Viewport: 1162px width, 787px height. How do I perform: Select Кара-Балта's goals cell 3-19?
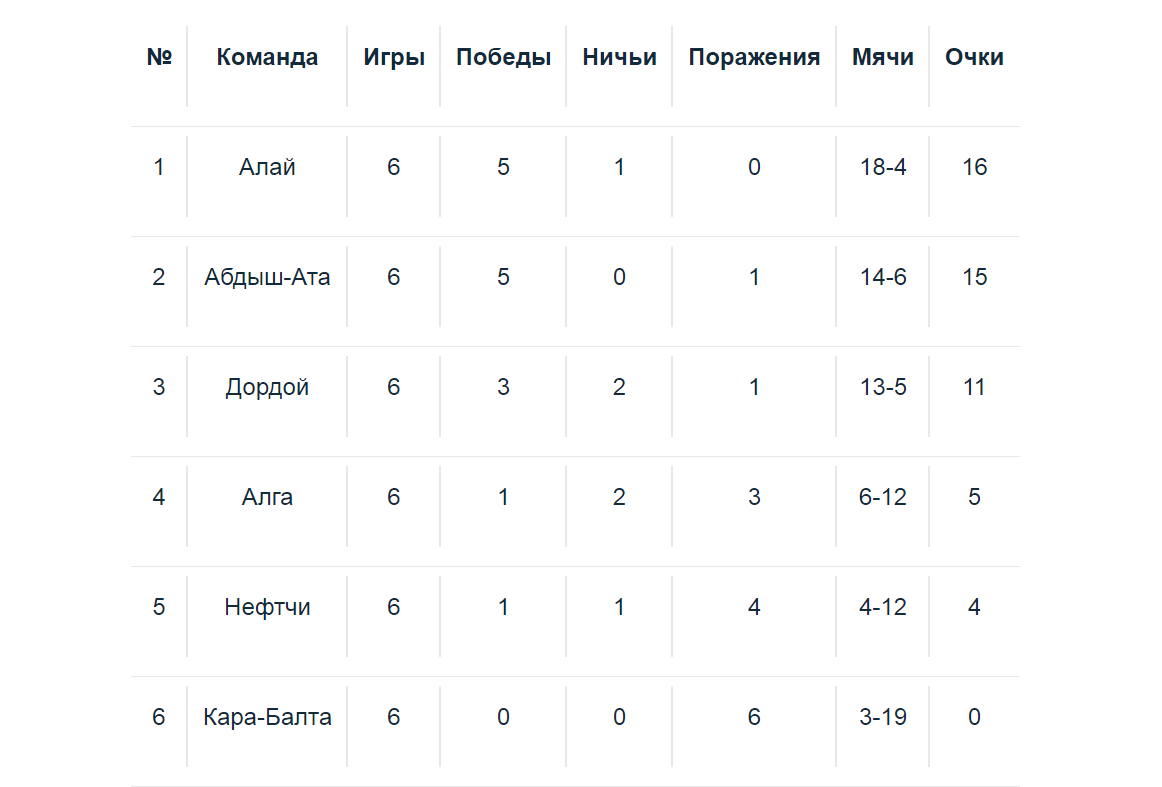883,717
